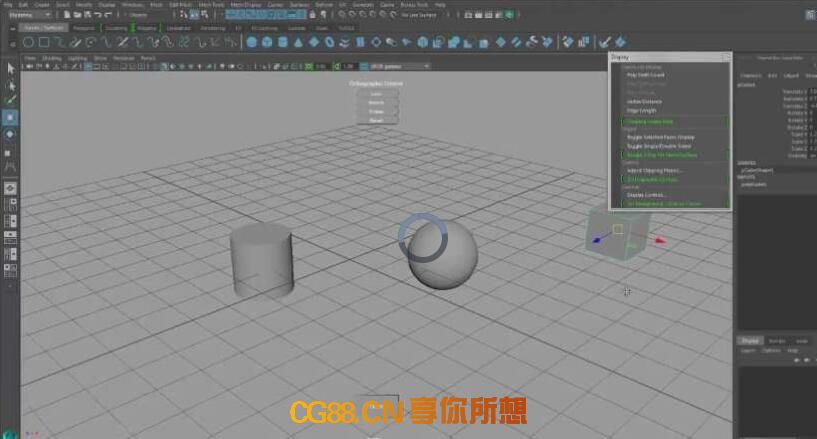Open the viewport Shading menu
Image resolution: width=817 pixels, height=439 pixels.
coord(52,58)
